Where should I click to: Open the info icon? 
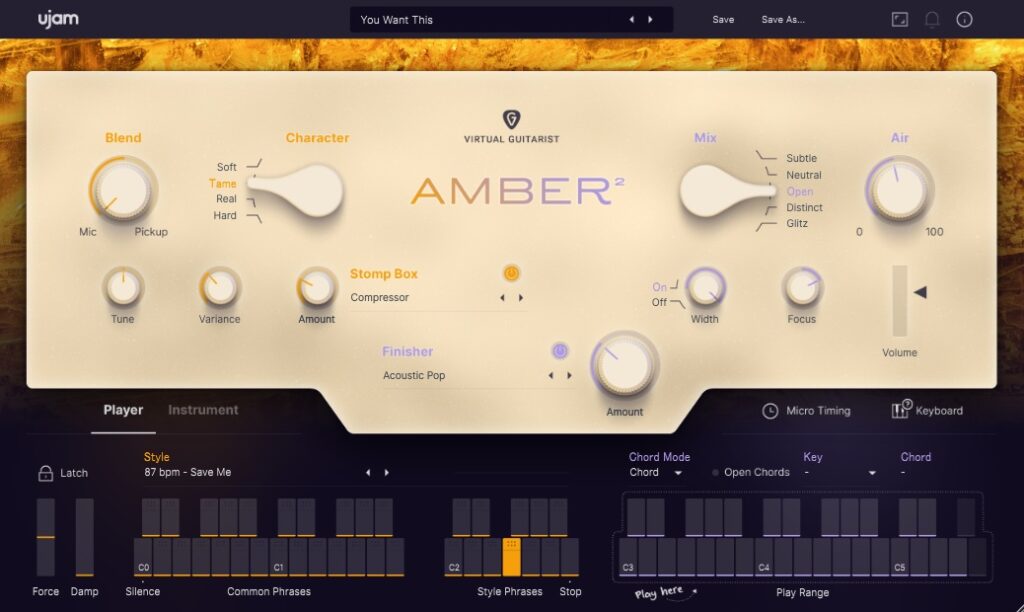[x=964, y=20]
